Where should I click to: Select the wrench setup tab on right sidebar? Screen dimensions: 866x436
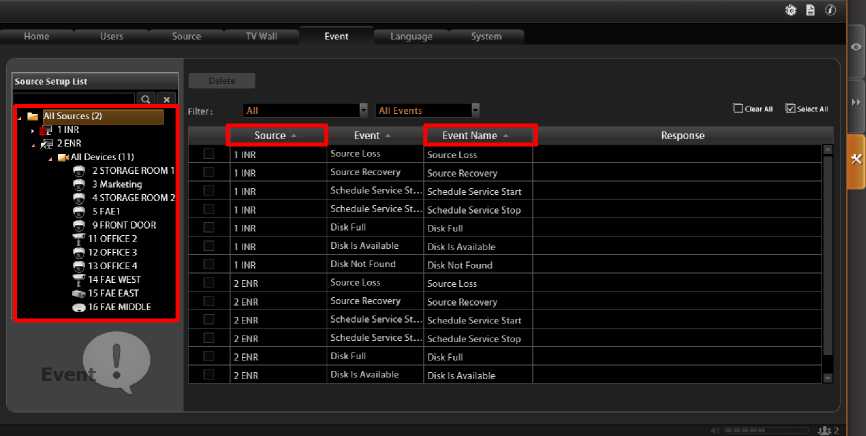(x=856, y=160)
